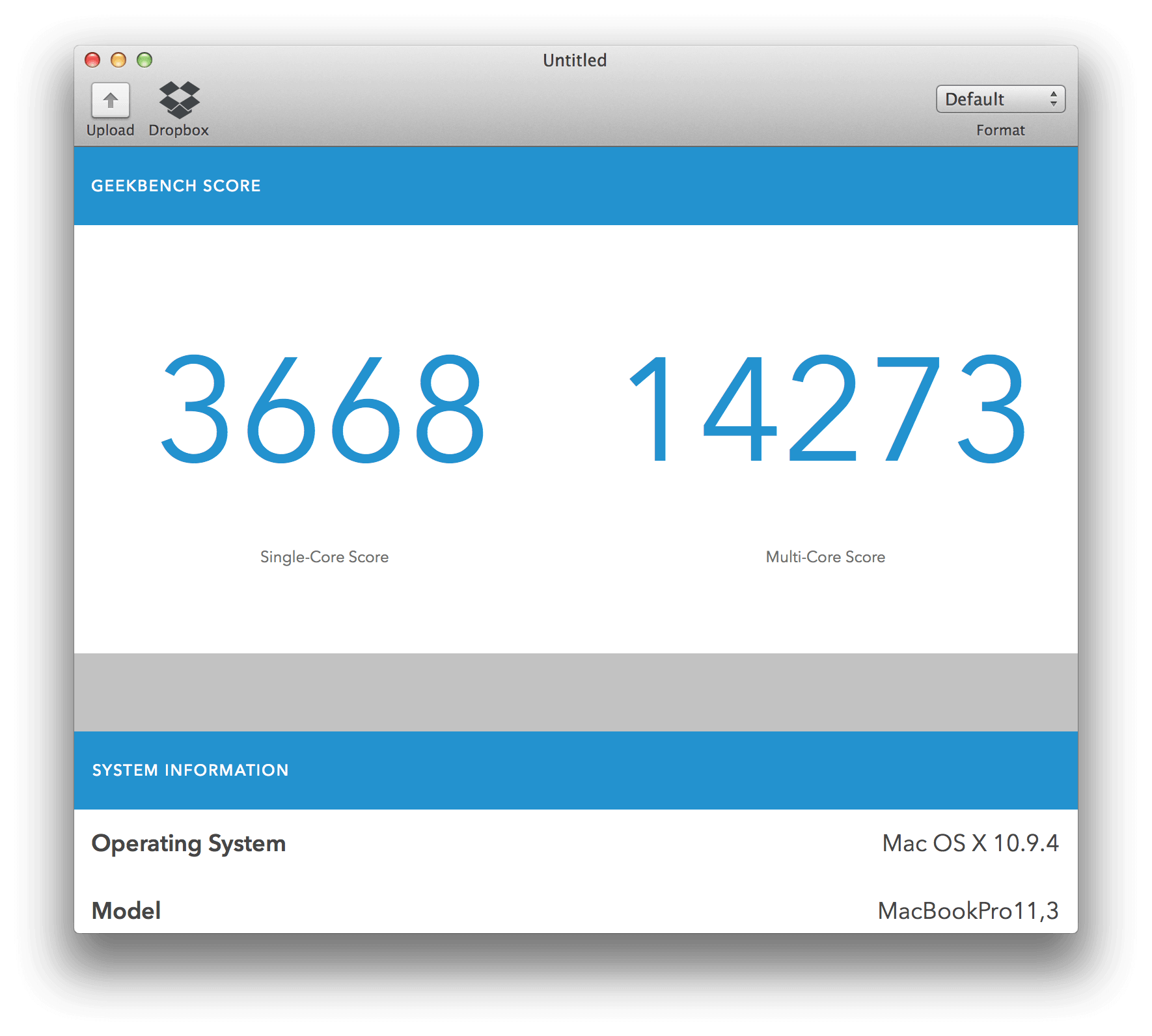Click the System Information header
Image resolution: width=1152 pixels, height=1036 pixels.
pyautogui.click(x=190, y=770)
